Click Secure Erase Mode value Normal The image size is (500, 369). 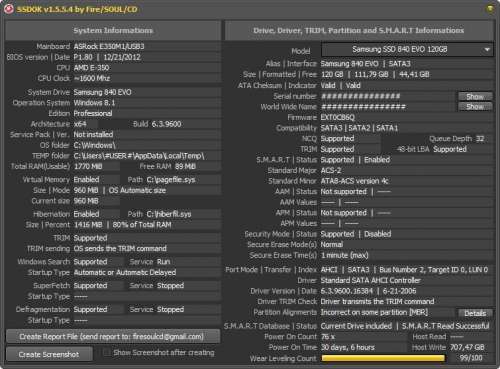point(332,245)
